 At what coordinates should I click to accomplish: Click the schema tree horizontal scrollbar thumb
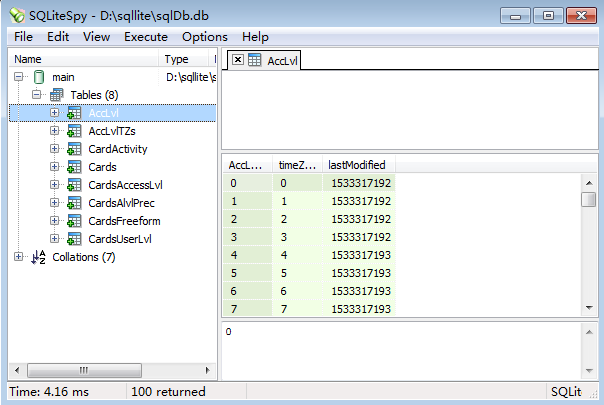(84, 370)
